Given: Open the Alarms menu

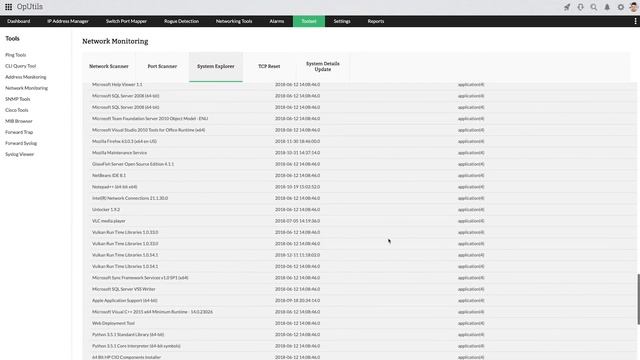Looking at the screenshot, I should [277, 21].
